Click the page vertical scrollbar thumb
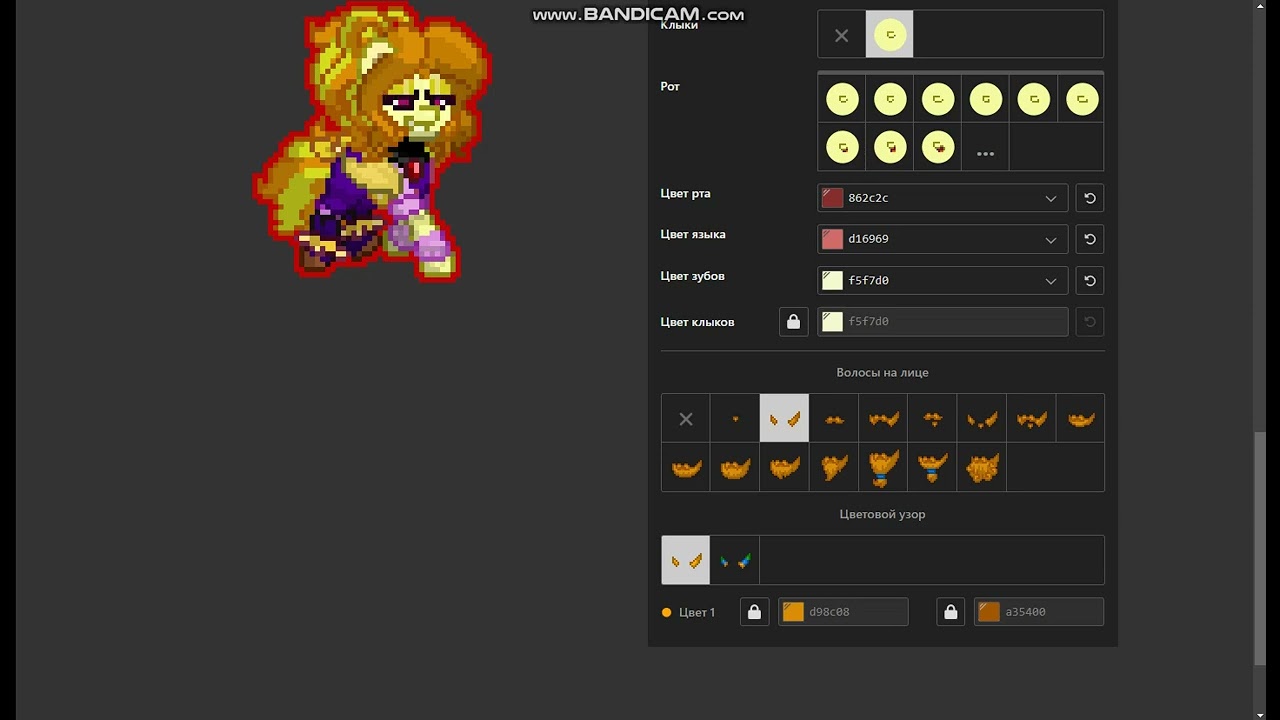Image resolution: width=1280 pixels, height=720 pixels. (x=1259, y=548)
